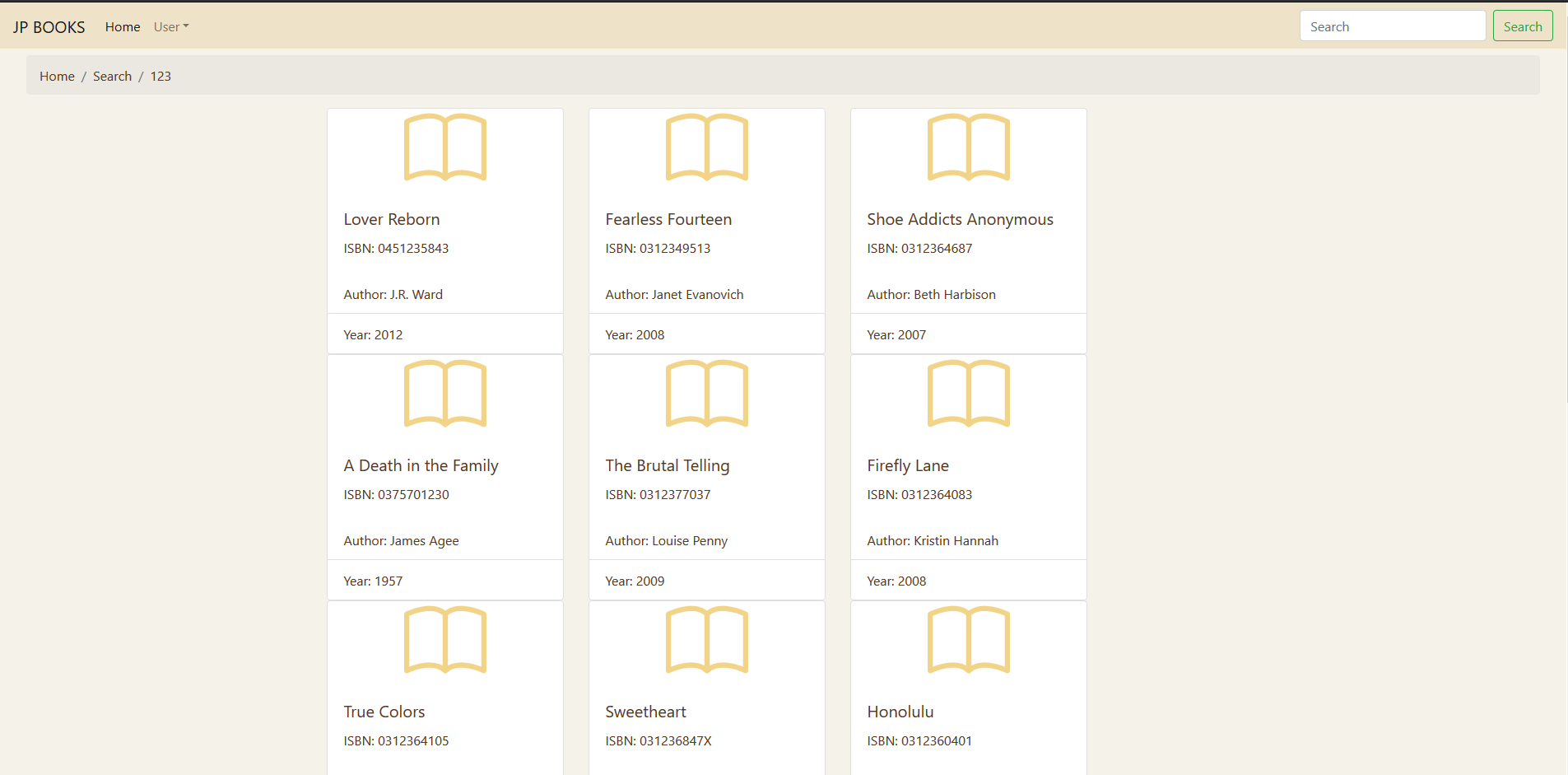Click the True Colors book icon
The width and height of the screenshot is (1568, 775).
click(x=445, y=640)
